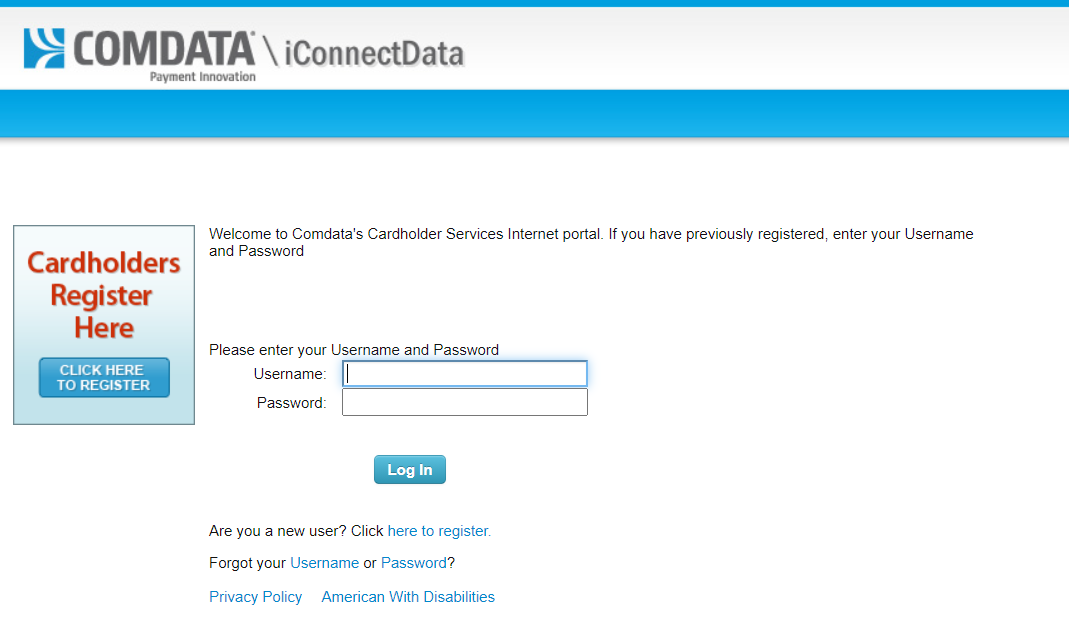Focus the Username input field
1069x617 pixels.
tap(464, 372)
